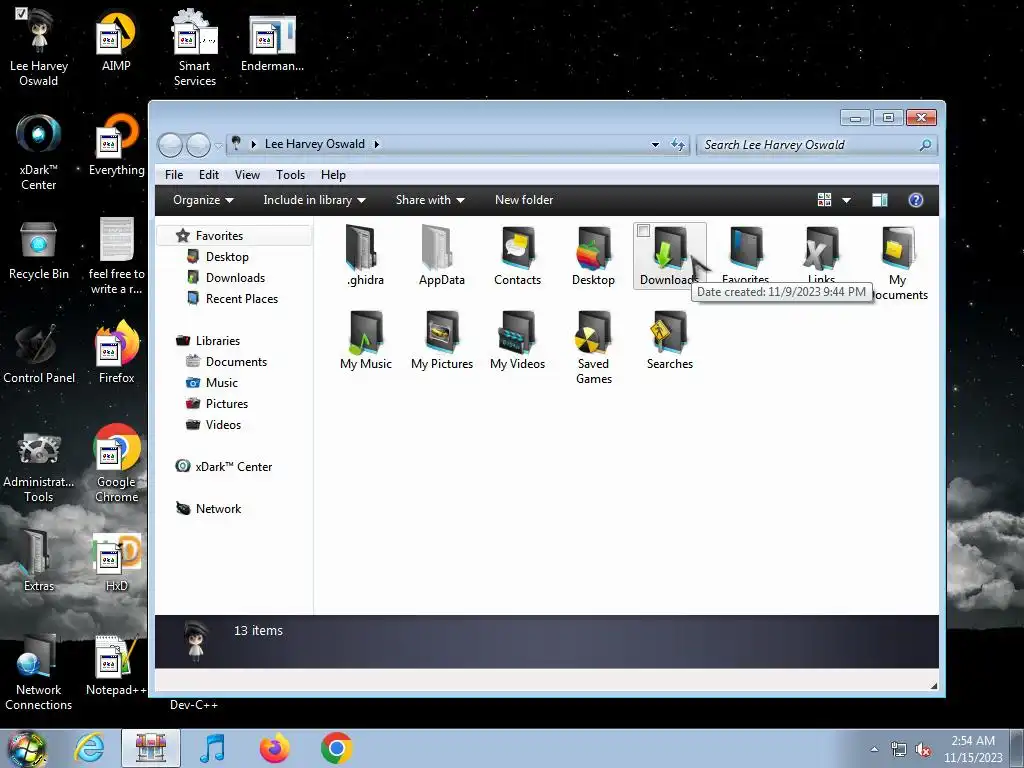Viewport: 1024px width, 768px height.
Task: Open the Include in library dropdown
Action: pos(314,200)
